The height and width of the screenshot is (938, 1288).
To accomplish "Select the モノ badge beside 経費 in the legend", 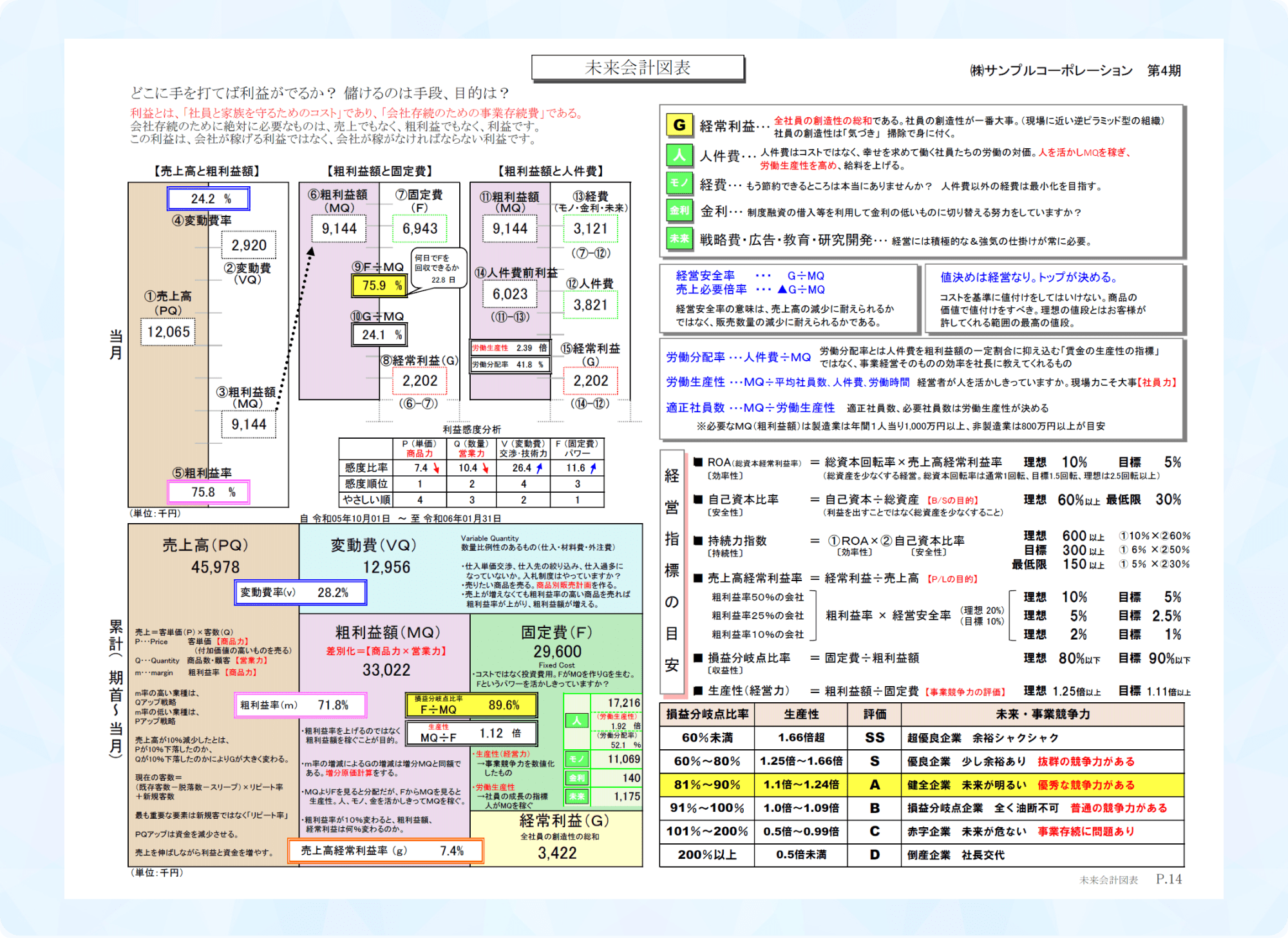I will point(679,183).
